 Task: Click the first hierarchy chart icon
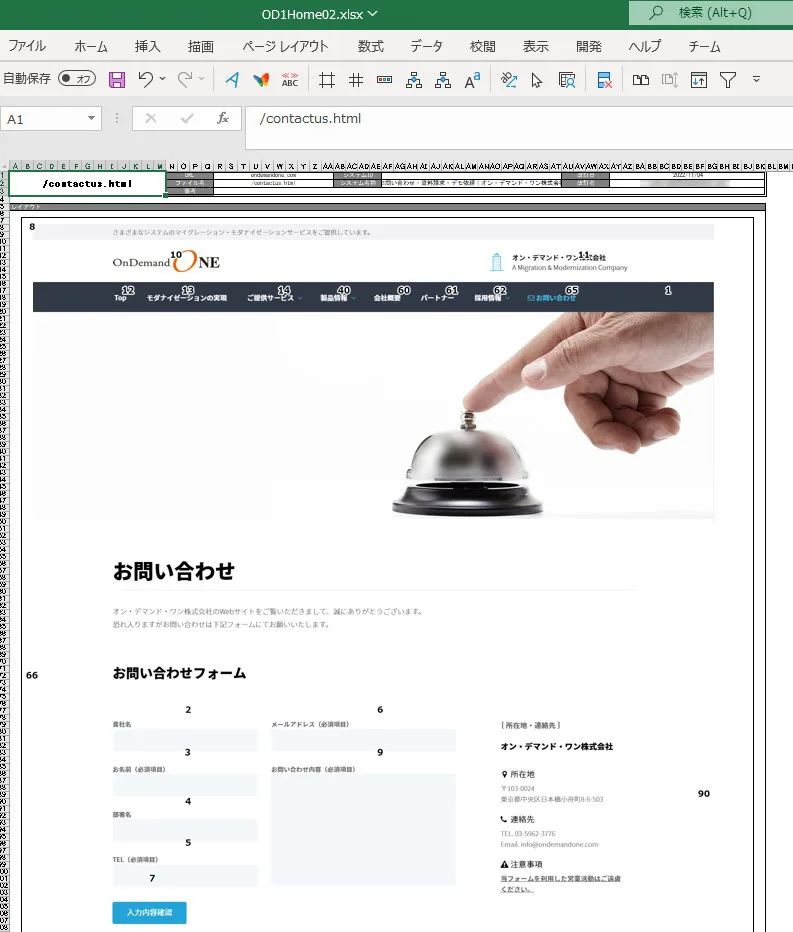(414, 80)
